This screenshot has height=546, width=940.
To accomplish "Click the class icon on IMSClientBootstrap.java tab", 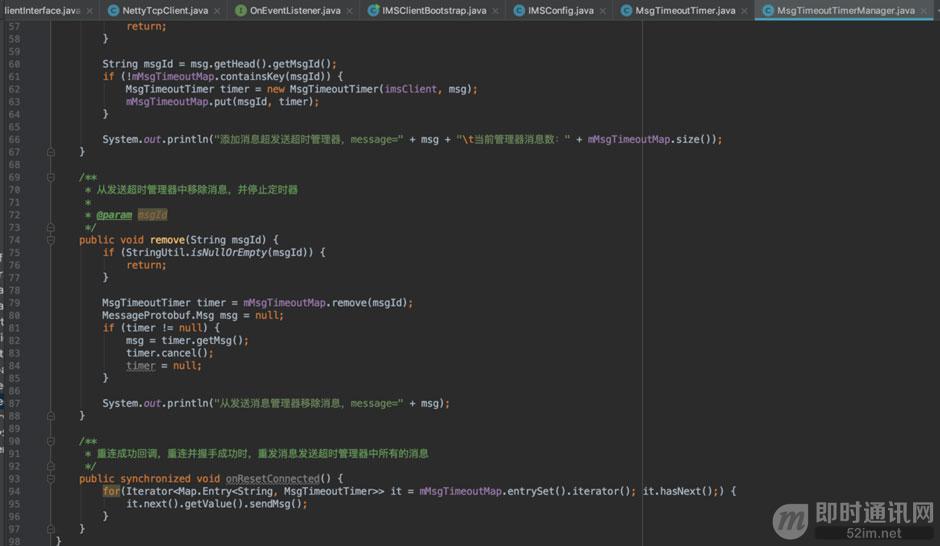I will (373, 10).
